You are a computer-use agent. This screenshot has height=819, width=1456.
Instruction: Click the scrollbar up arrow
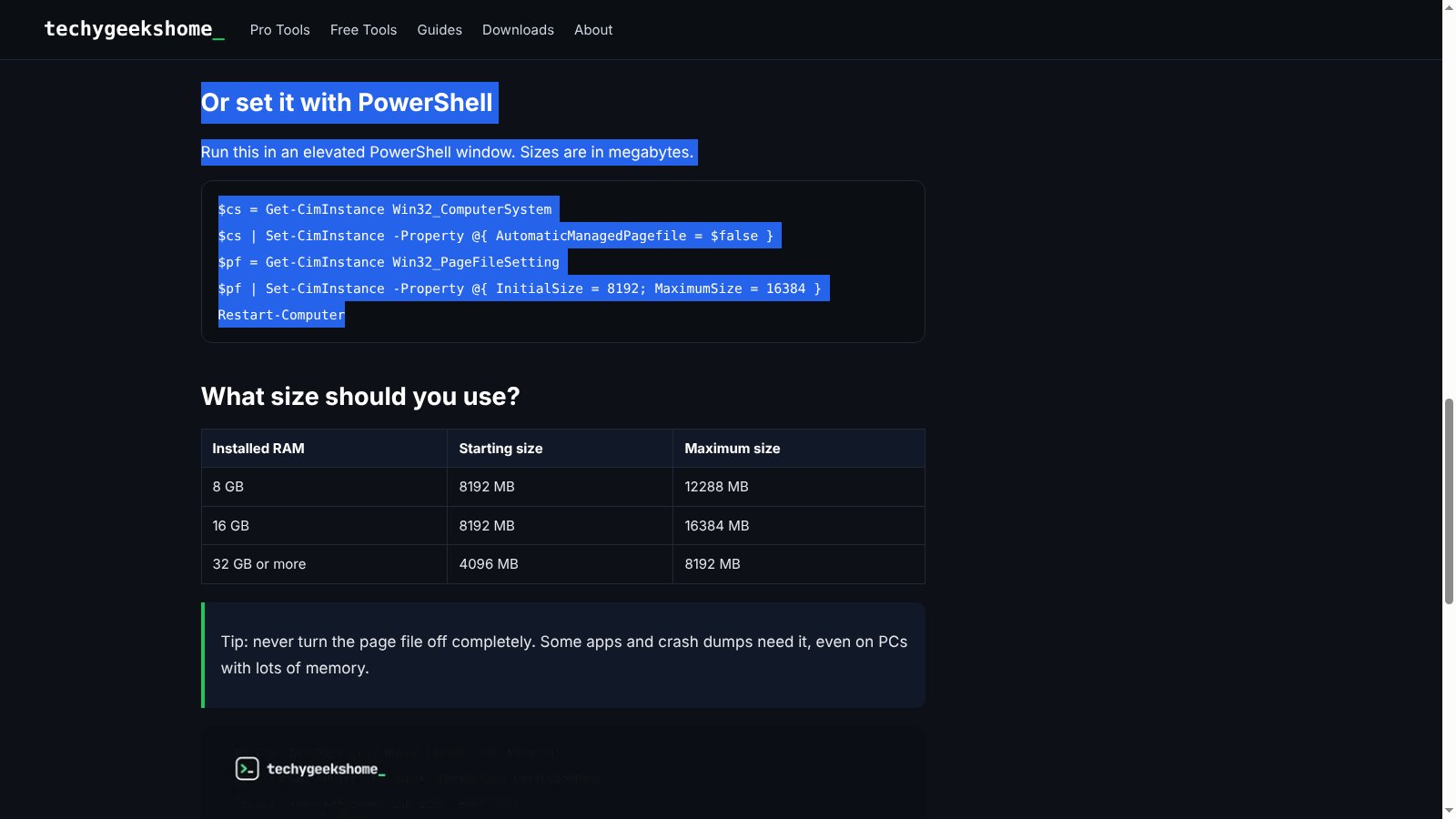point(1449,7)
